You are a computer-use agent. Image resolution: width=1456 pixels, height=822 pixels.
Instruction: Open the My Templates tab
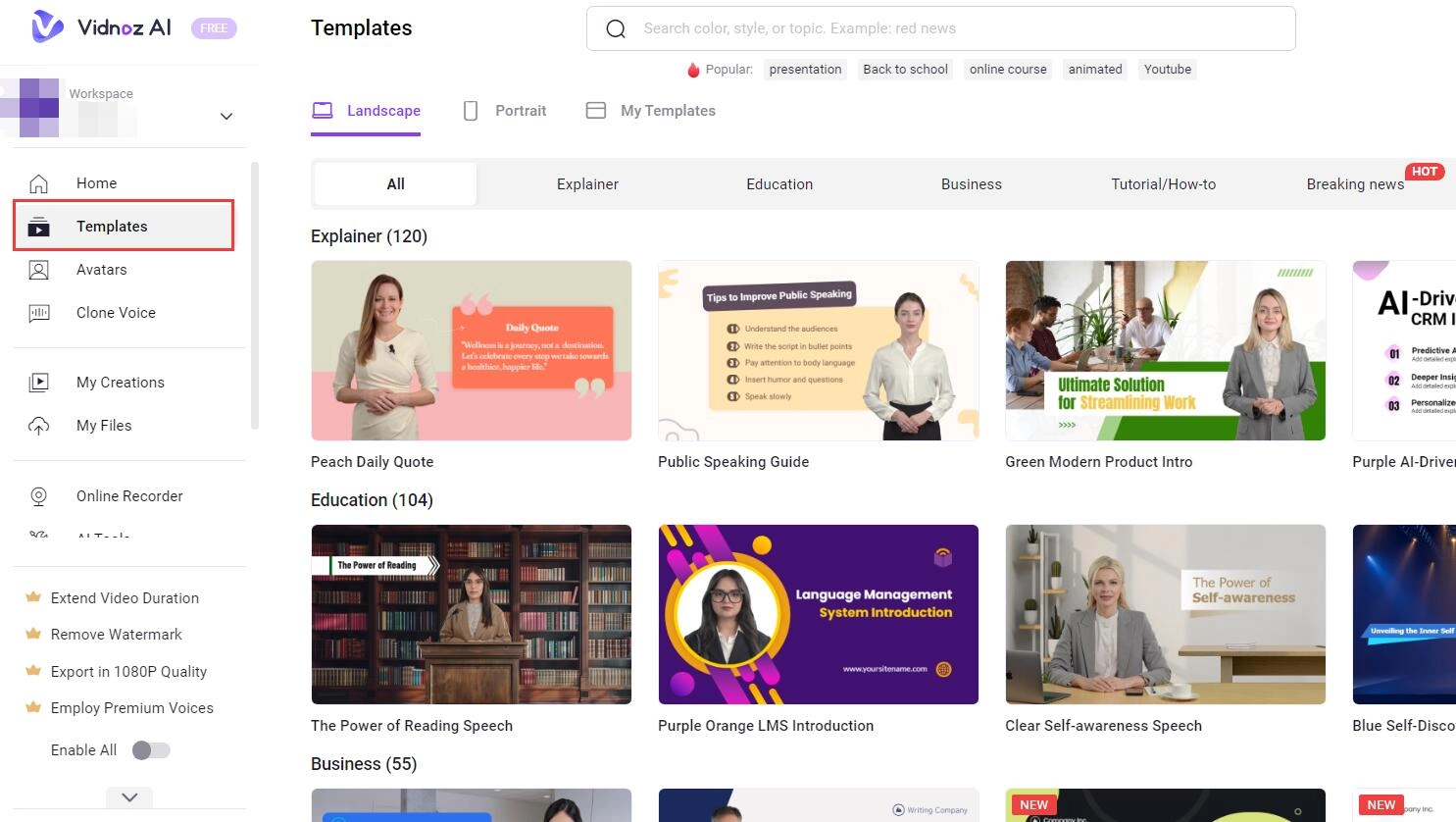[651, 111]
